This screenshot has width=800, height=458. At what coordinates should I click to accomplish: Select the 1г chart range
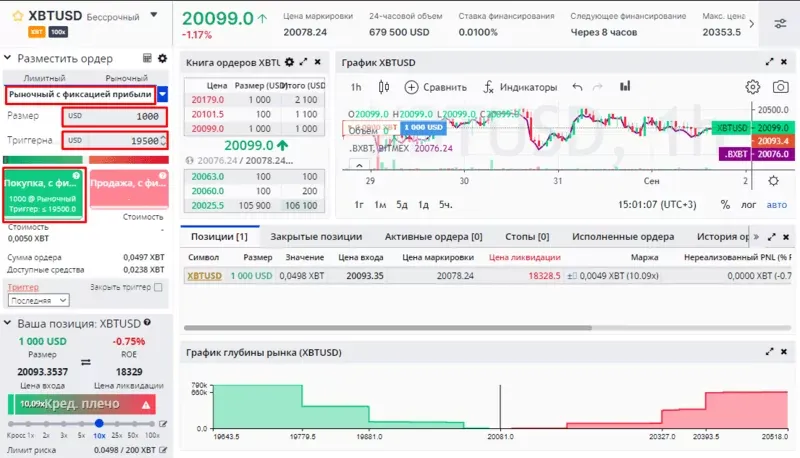click(x=359, y=205)
